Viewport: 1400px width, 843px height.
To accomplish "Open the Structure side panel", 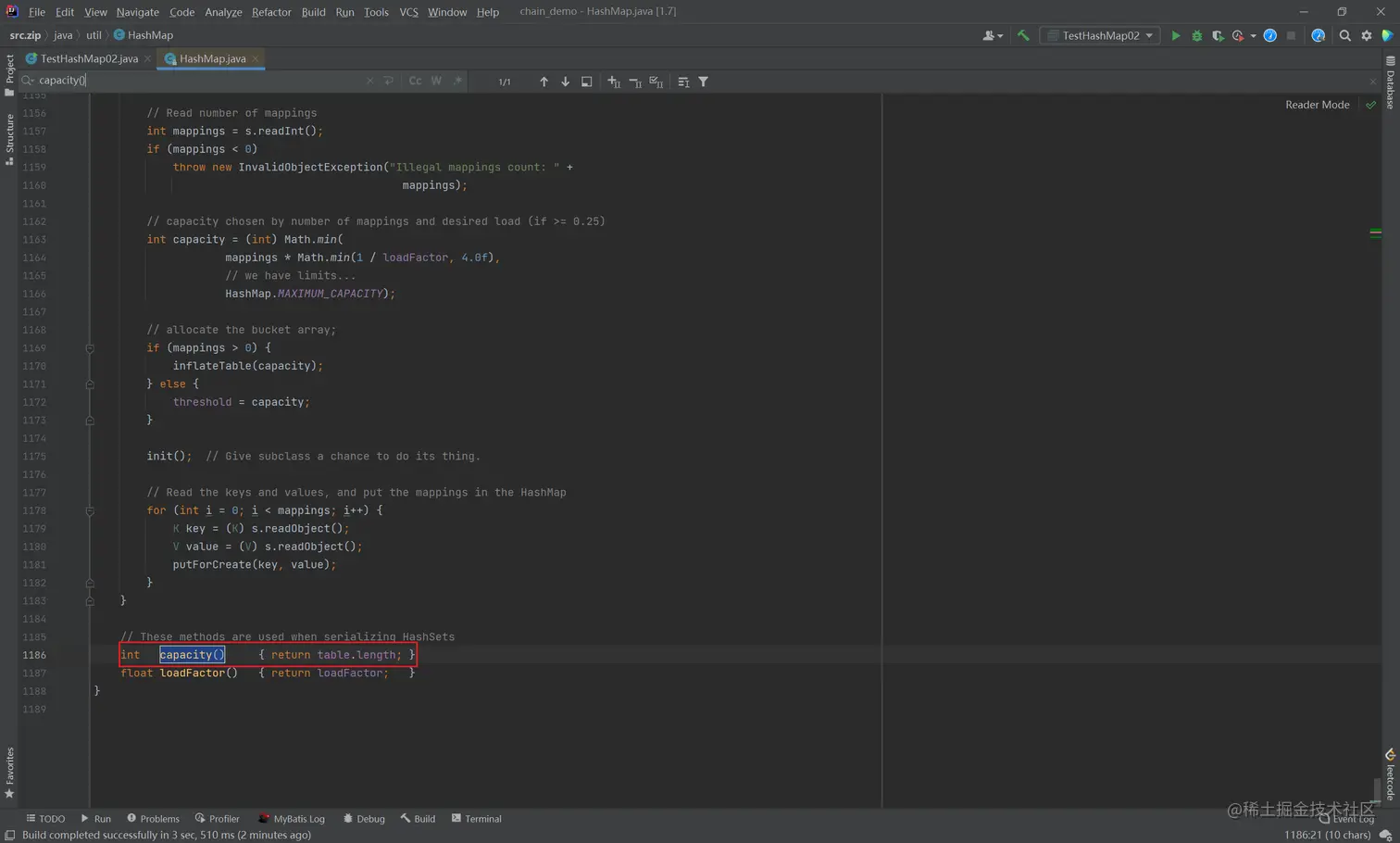I will pyautogui.click(x=9, y=139).
